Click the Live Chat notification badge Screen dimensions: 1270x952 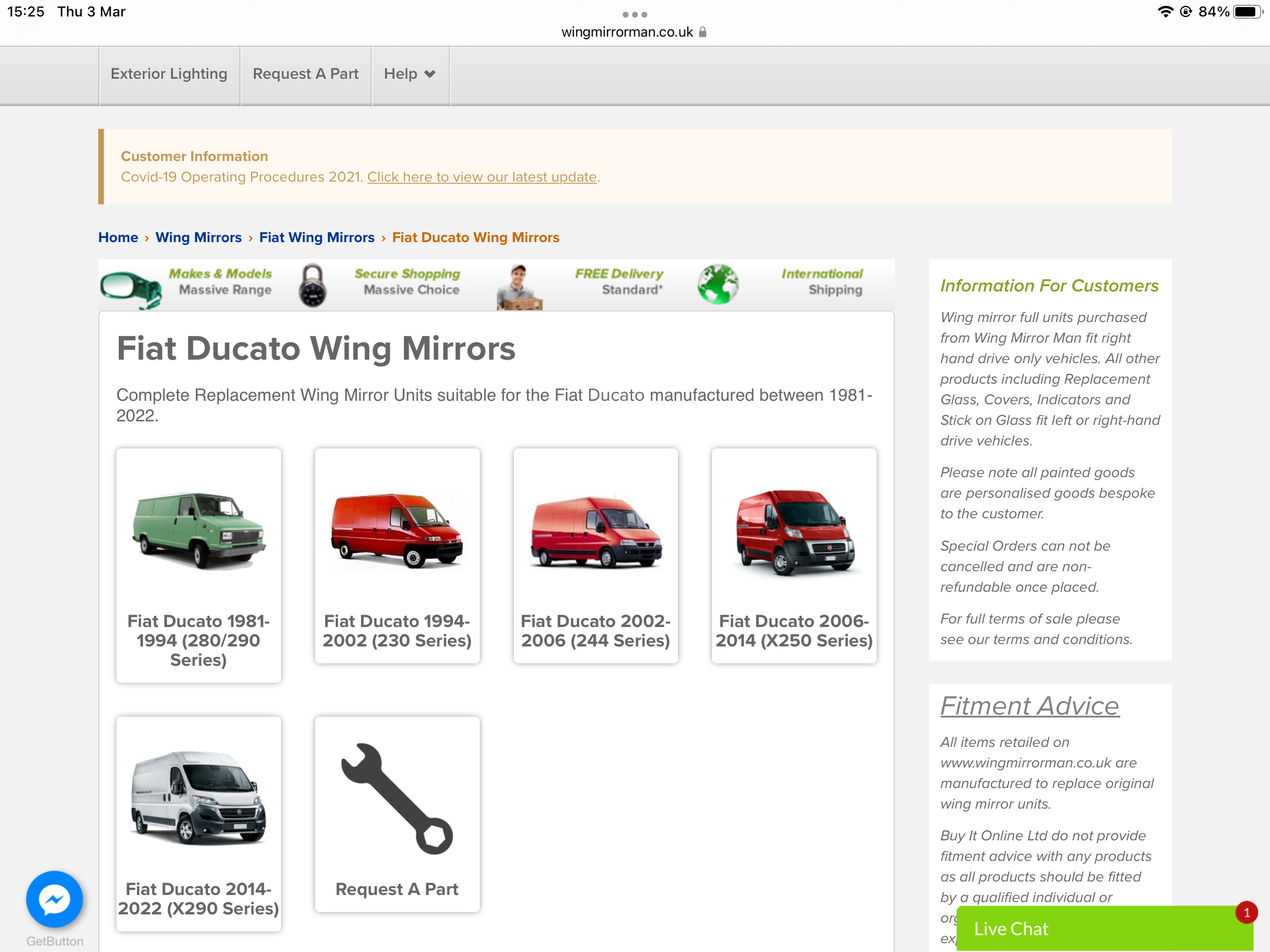click(1246, 913)
